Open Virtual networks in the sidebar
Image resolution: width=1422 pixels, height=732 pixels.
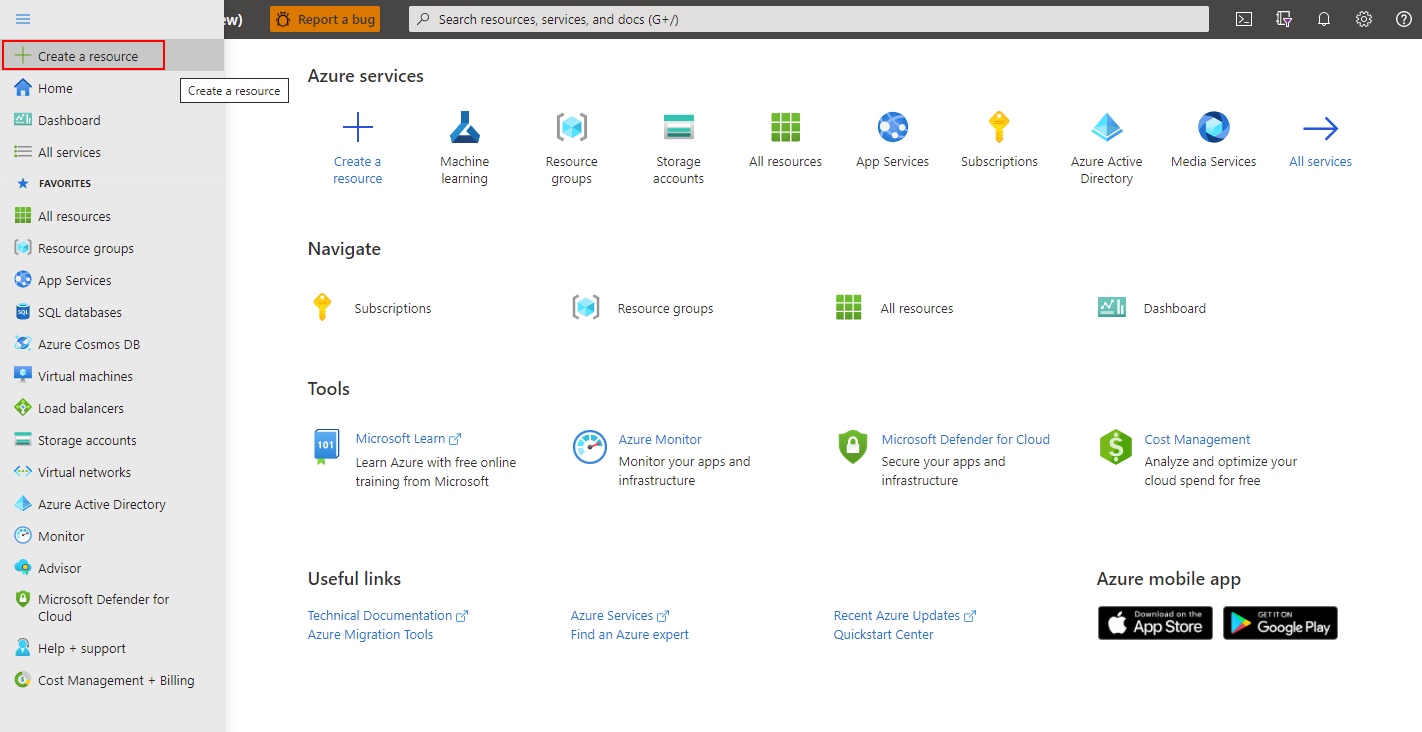pos(112,472)
